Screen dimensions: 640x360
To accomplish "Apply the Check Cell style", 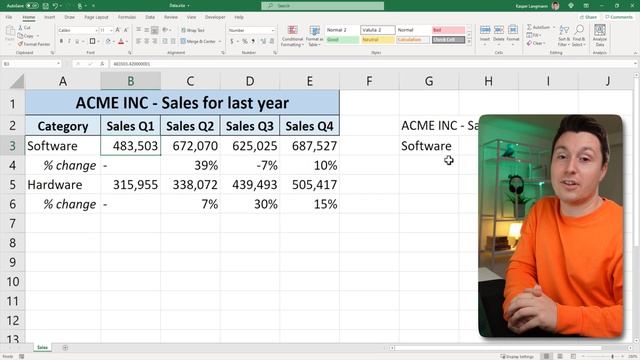I will (449, 40).
